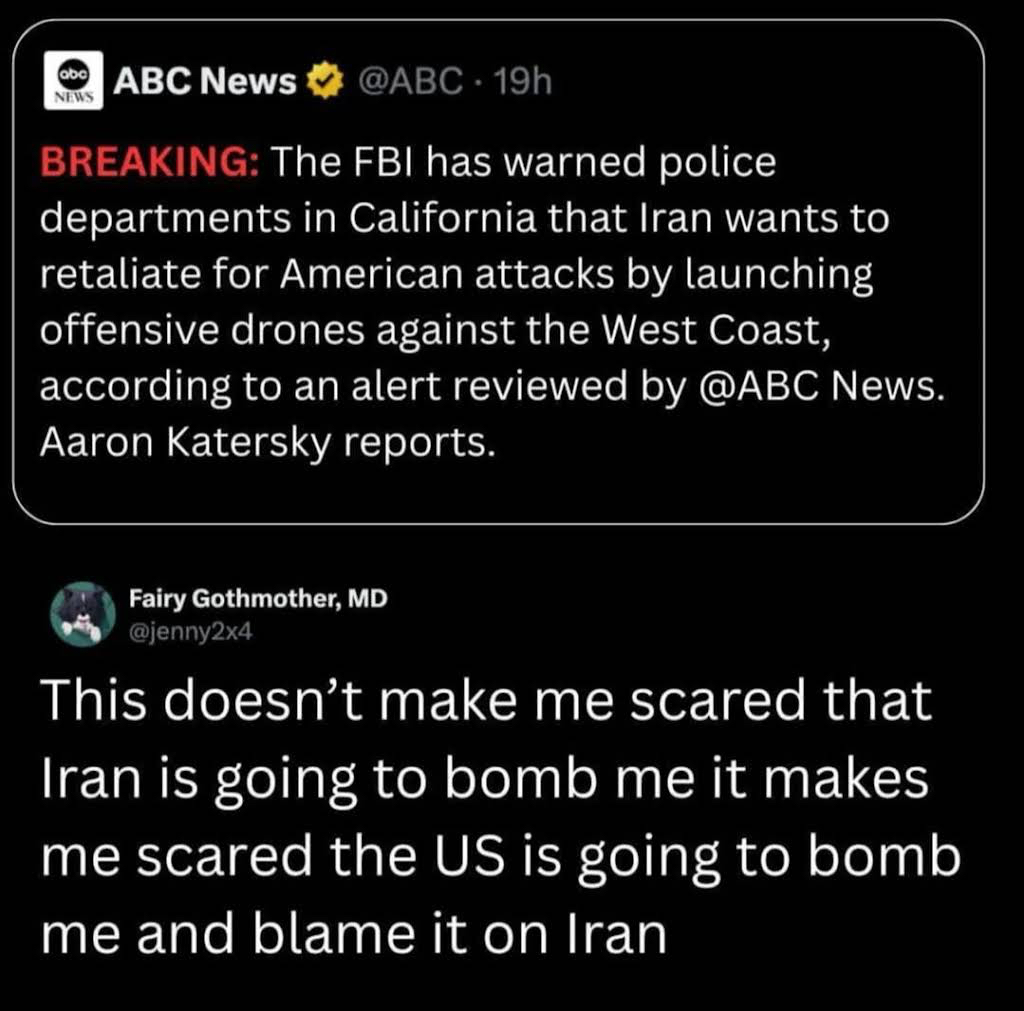Open Fairy Gothmother's cat profile picture

pyautogui.click(x=79, y=613)
